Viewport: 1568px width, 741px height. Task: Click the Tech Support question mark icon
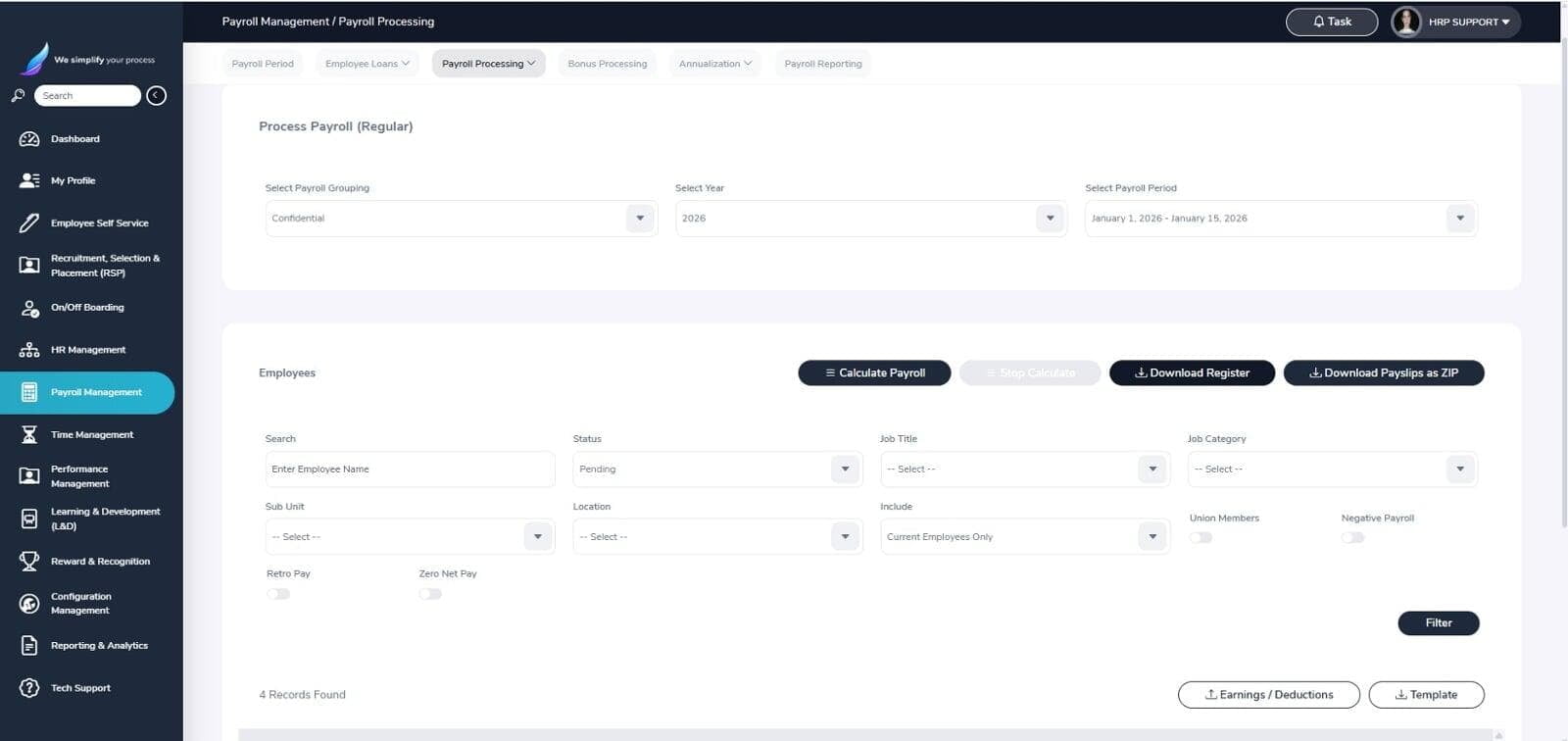click(29, 688)
